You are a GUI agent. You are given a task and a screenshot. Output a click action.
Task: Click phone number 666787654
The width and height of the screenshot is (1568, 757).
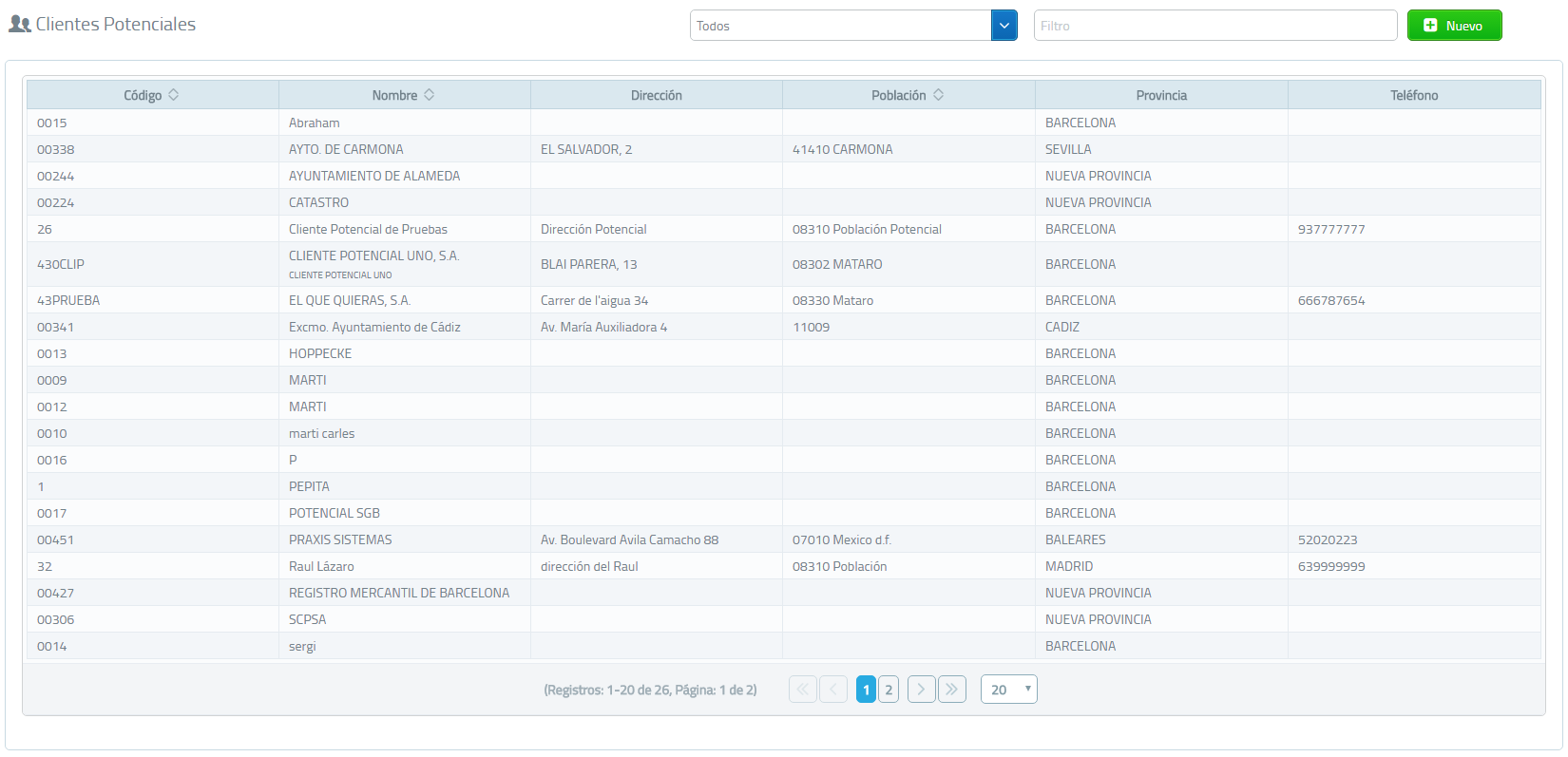point(1331,300)
